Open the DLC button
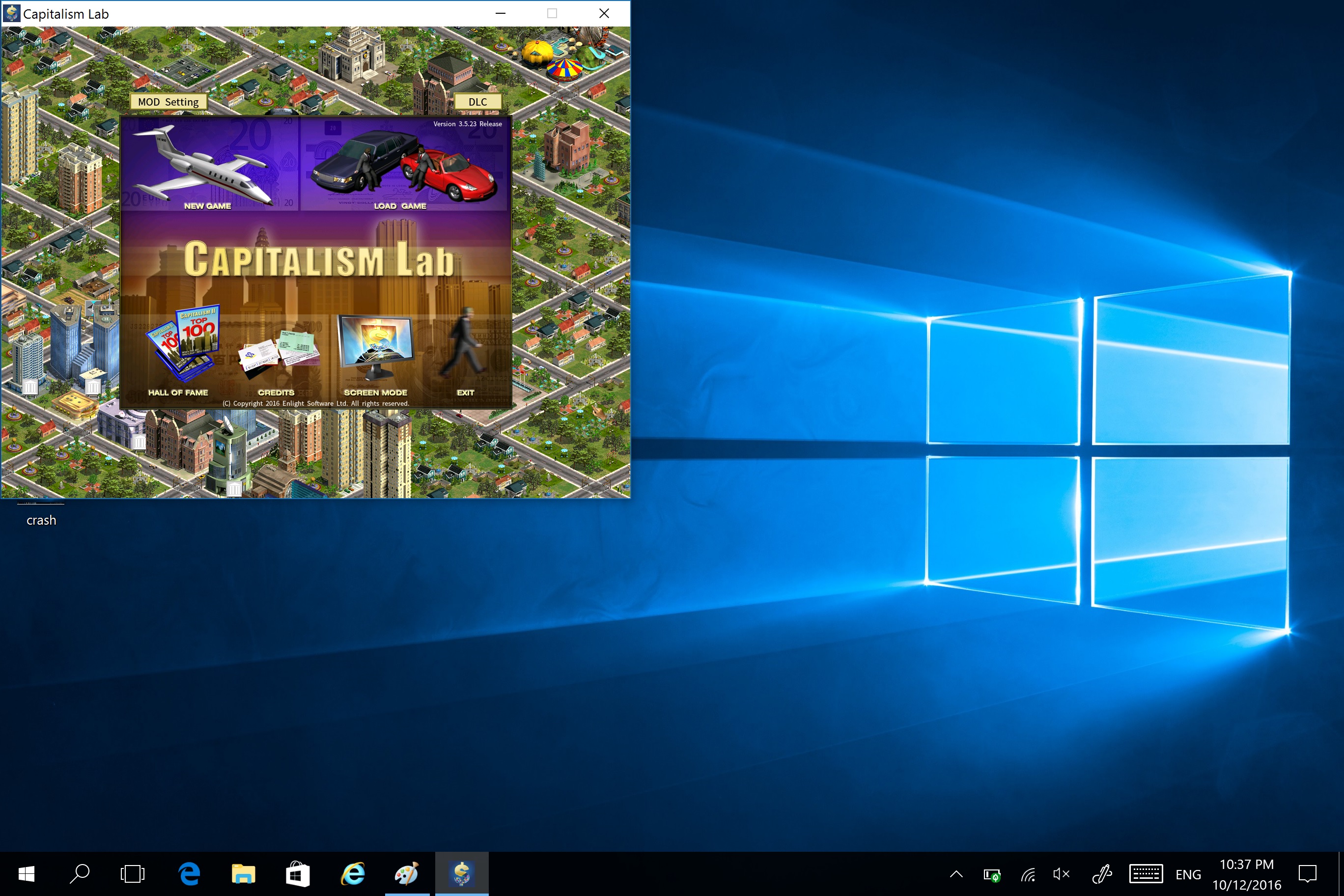1344x896 pixels. coord(477,102)
